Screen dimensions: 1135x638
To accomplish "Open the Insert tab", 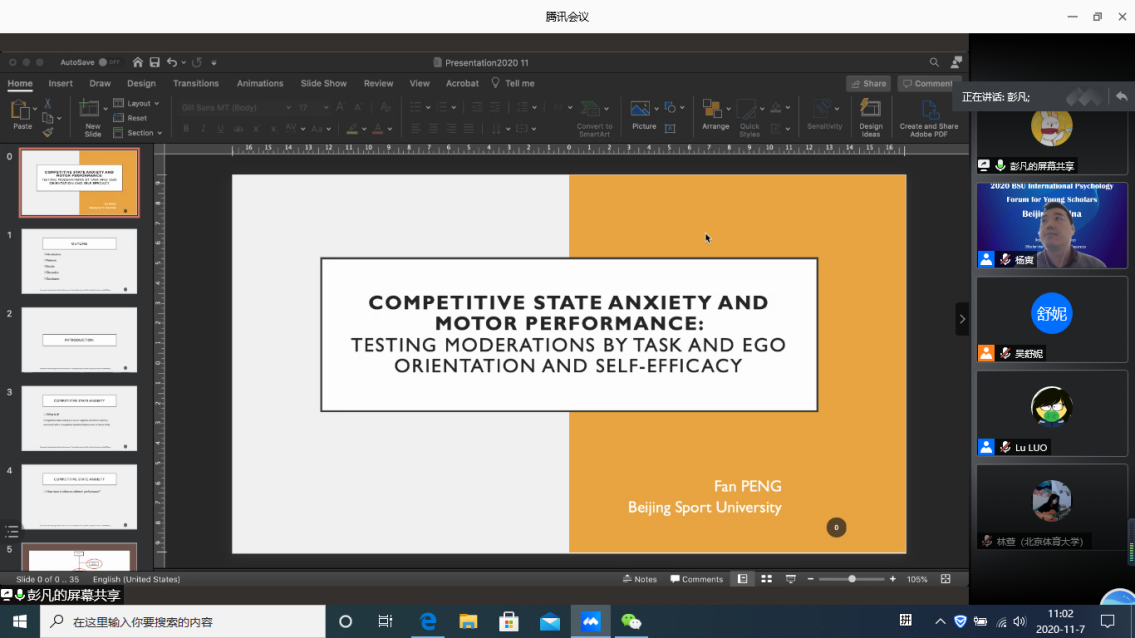I will click(61, 83).
